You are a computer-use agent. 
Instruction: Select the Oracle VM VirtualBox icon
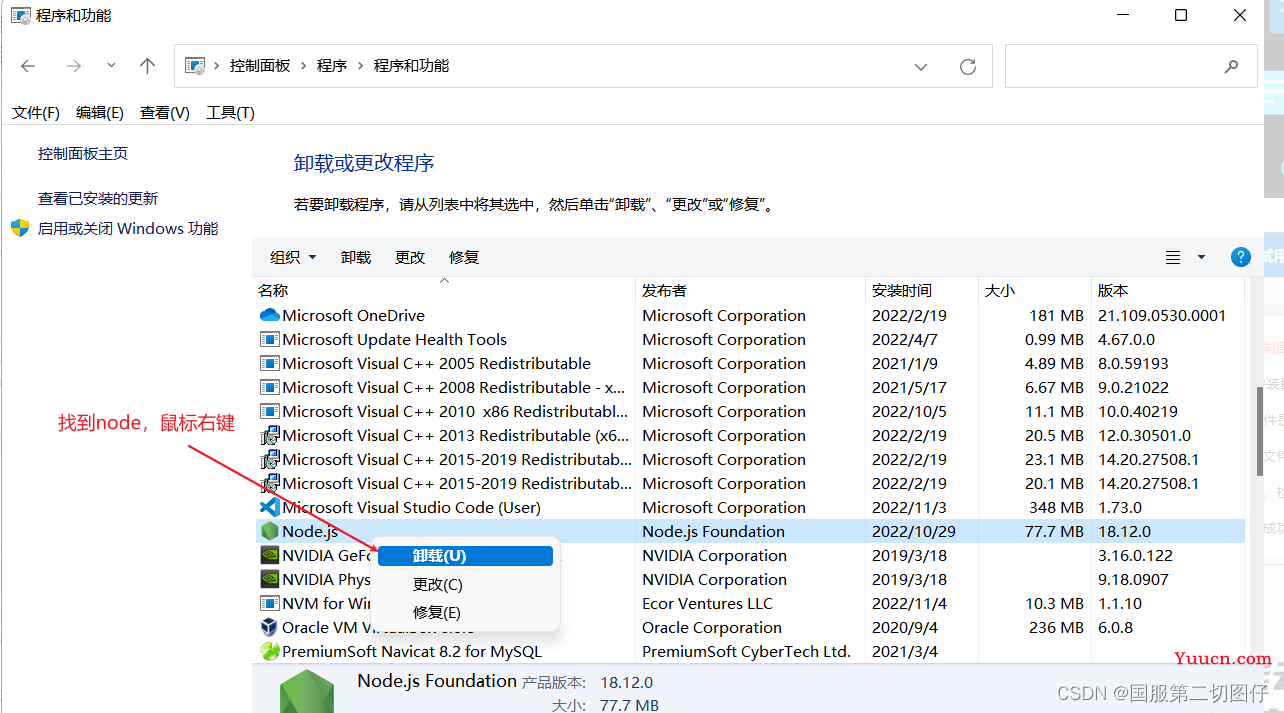click(269, 627)
